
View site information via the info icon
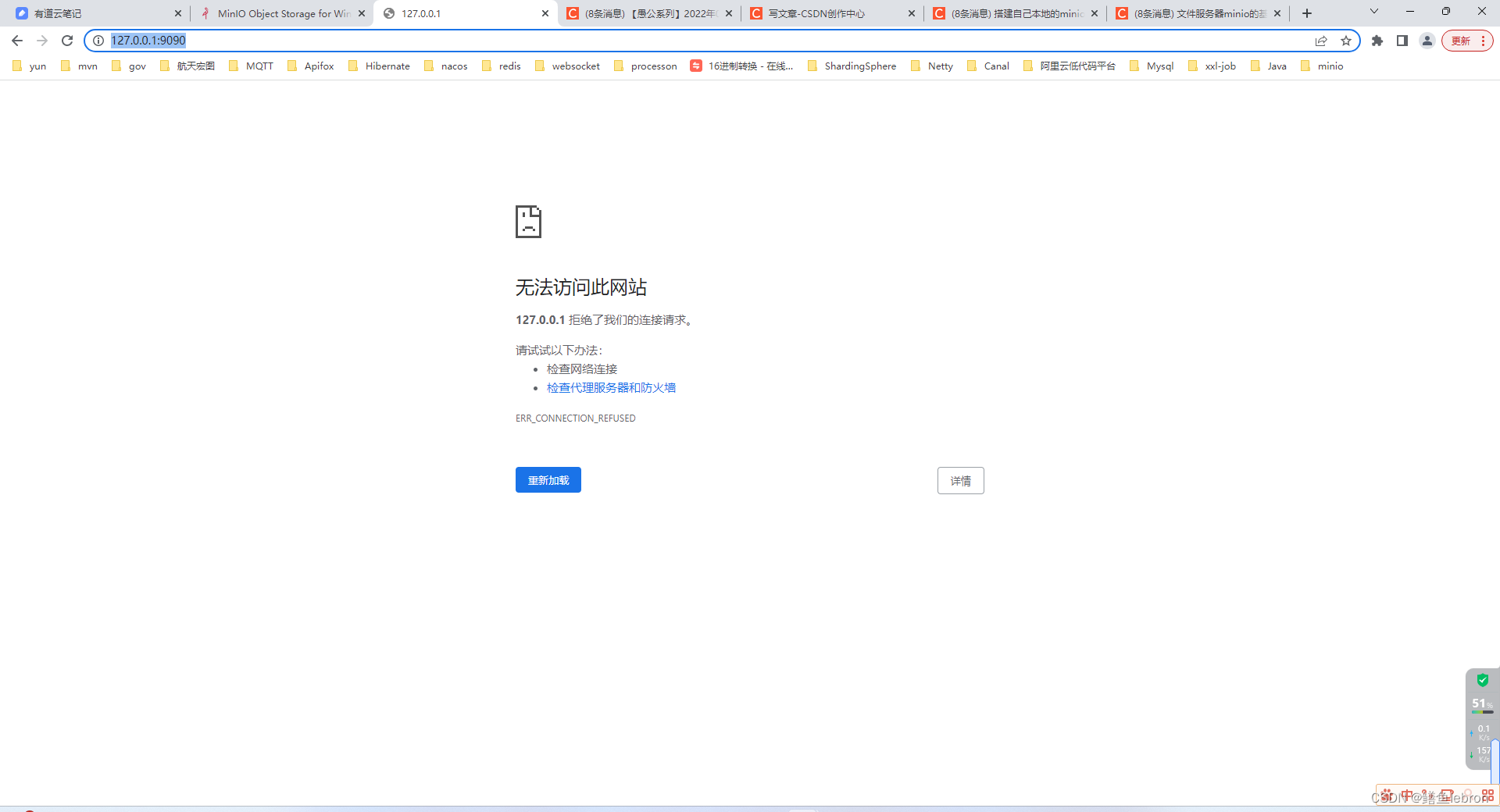[98, 41]
